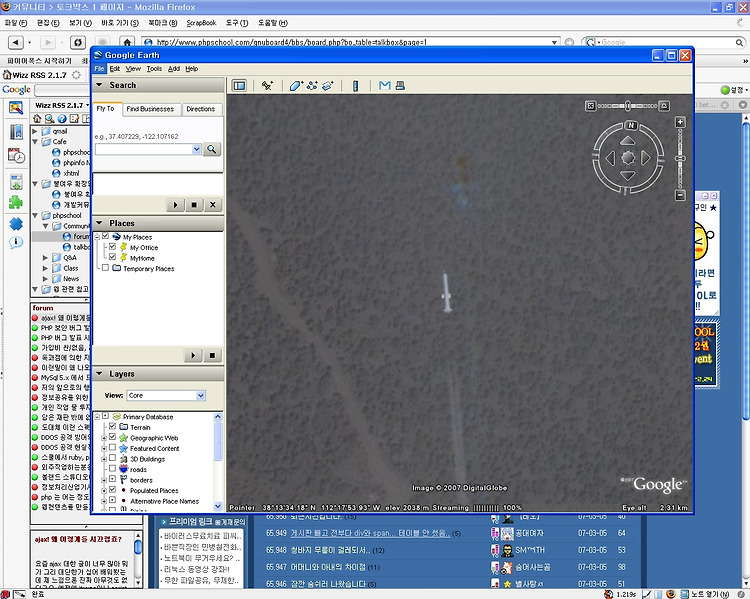Viewport: 750px width, 599px height.
Task: Toggle MyHome checkbox
Action: 112,257
